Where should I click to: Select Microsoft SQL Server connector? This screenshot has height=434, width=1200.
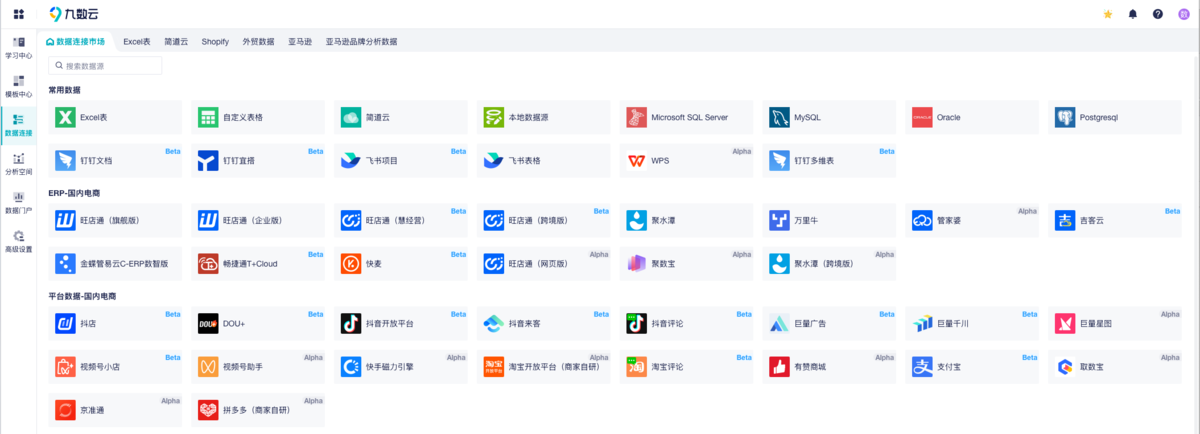(688, 117)
